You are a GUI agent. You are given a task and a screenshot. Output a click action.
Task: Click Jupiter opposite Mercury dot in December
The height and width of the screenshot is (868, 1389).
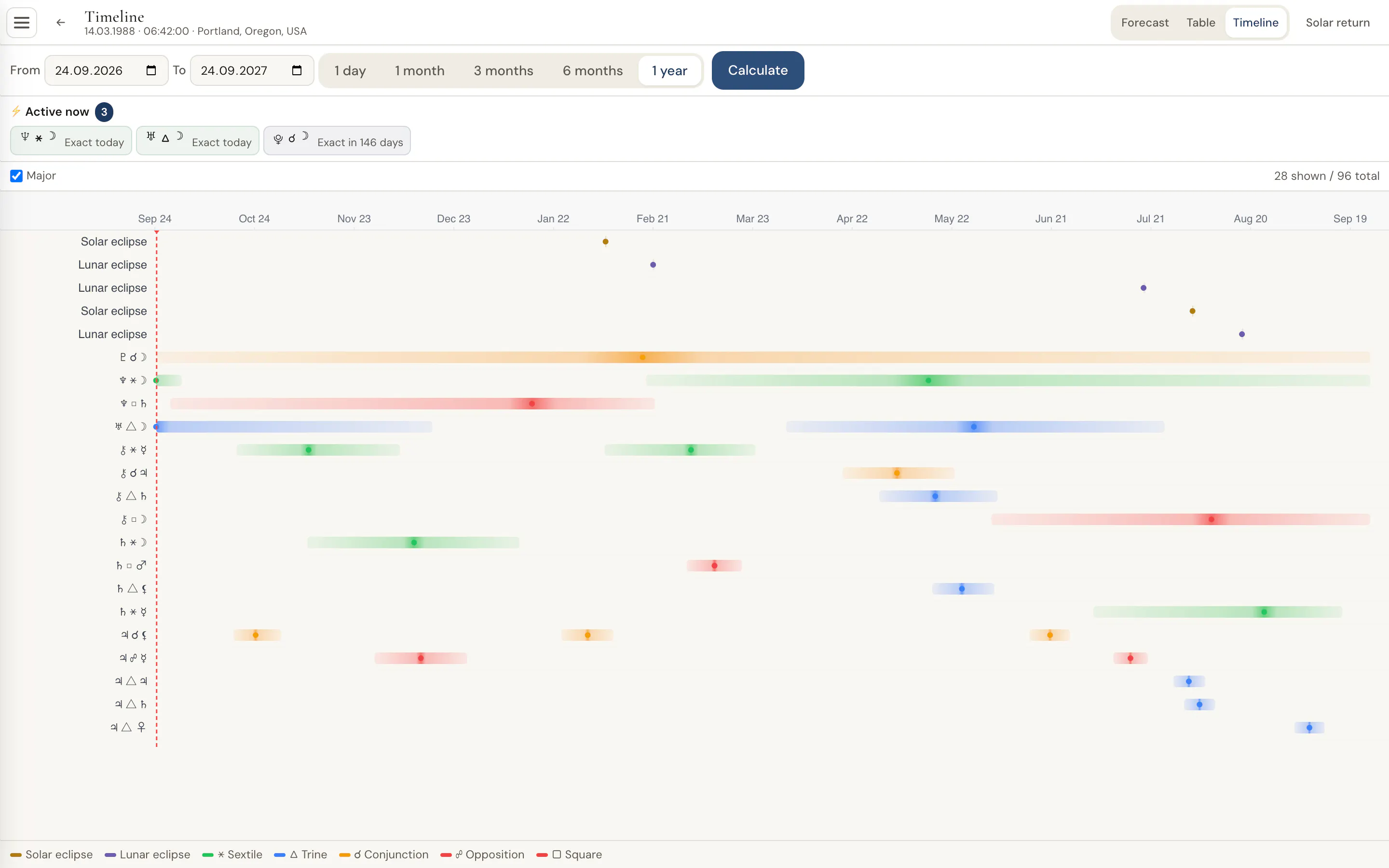coord(421,658)
